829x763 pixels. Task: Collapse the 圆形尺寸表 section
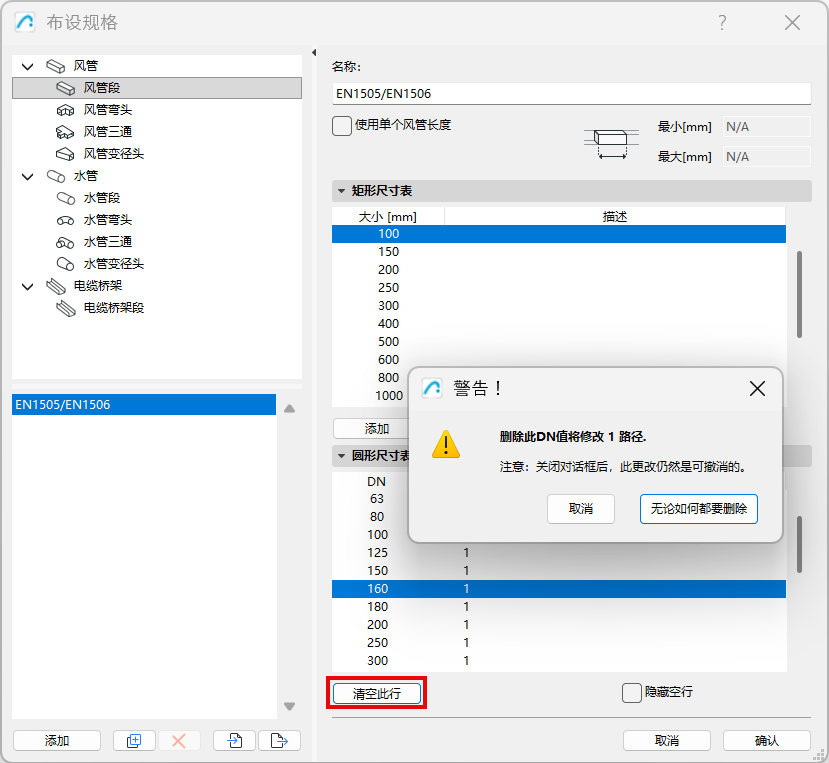pyautogui.click(x=342, y=456)
